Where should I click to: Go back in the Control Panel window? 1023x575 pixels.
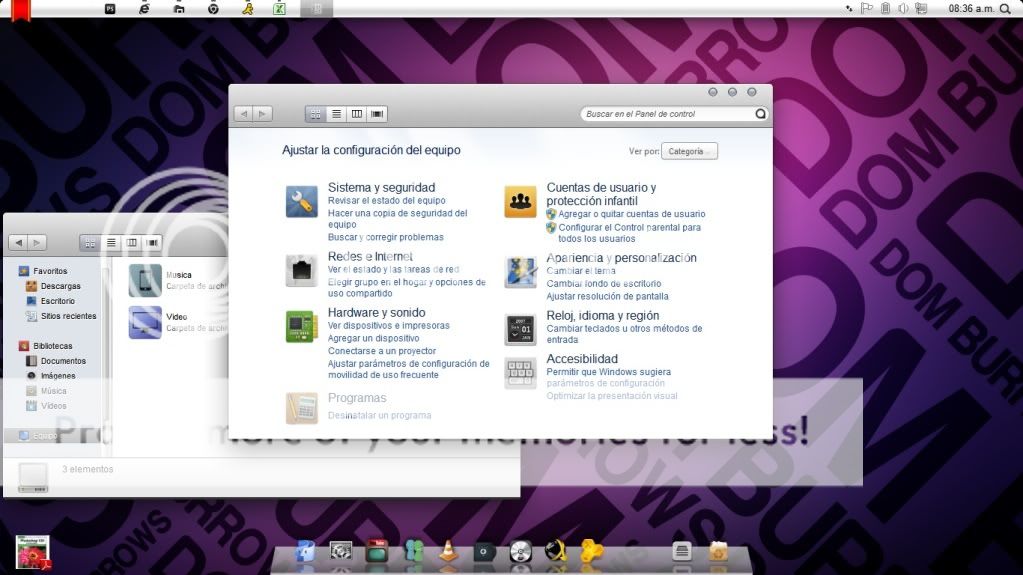coord(243,114)
